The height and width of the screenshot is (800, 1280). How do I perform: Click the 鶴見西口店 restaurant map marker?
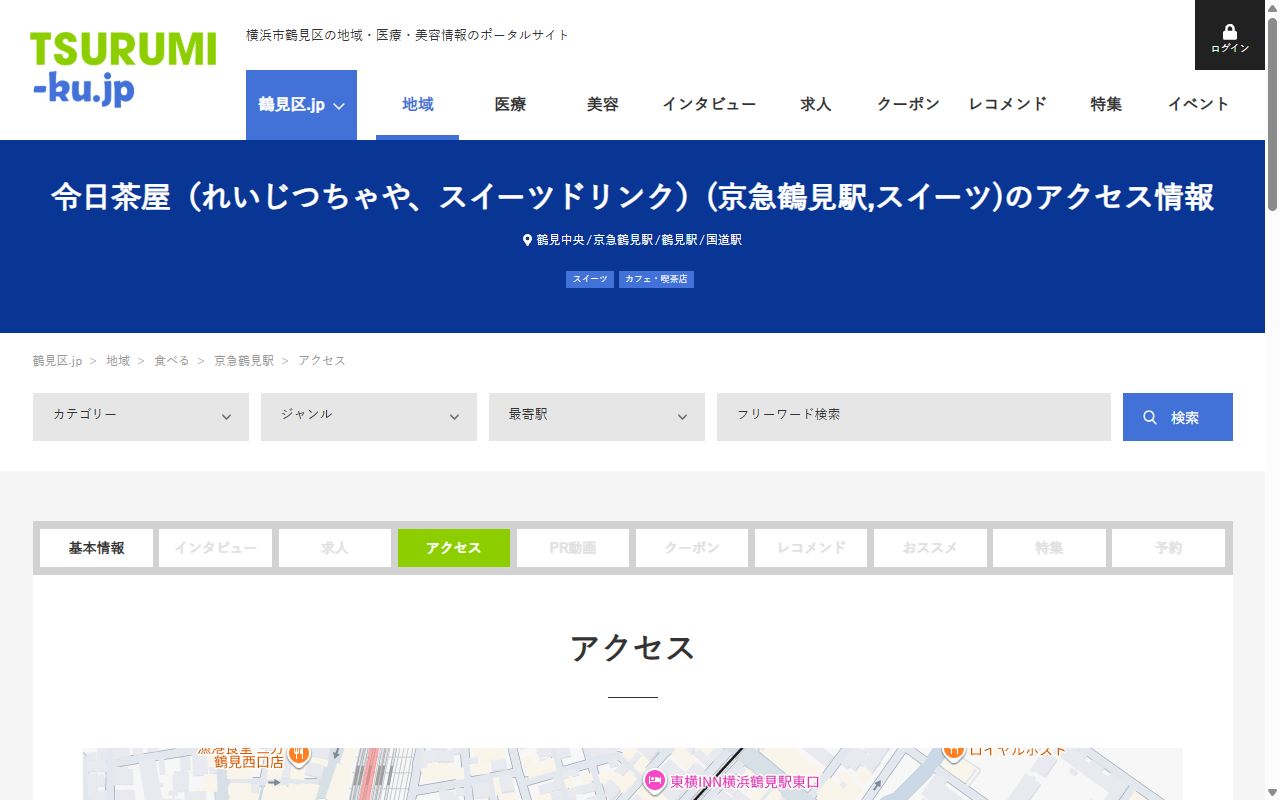pos(299,753)
